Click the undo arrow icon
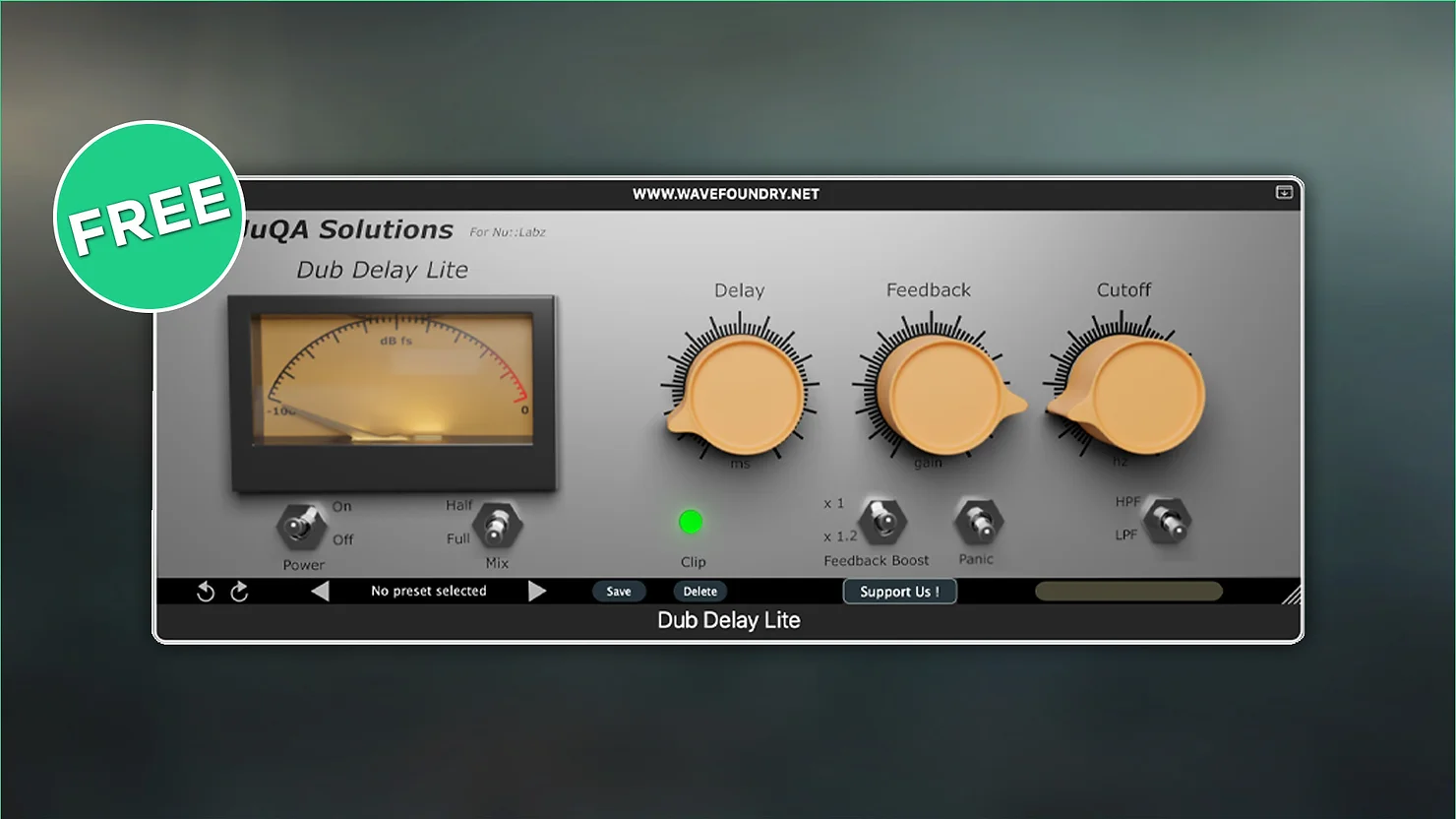This screenshot has width=1456, height=819. pos(206,592)
